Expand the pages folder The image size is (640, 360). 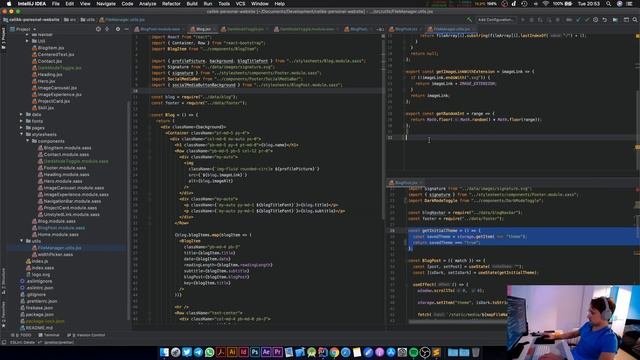[21, 128]
